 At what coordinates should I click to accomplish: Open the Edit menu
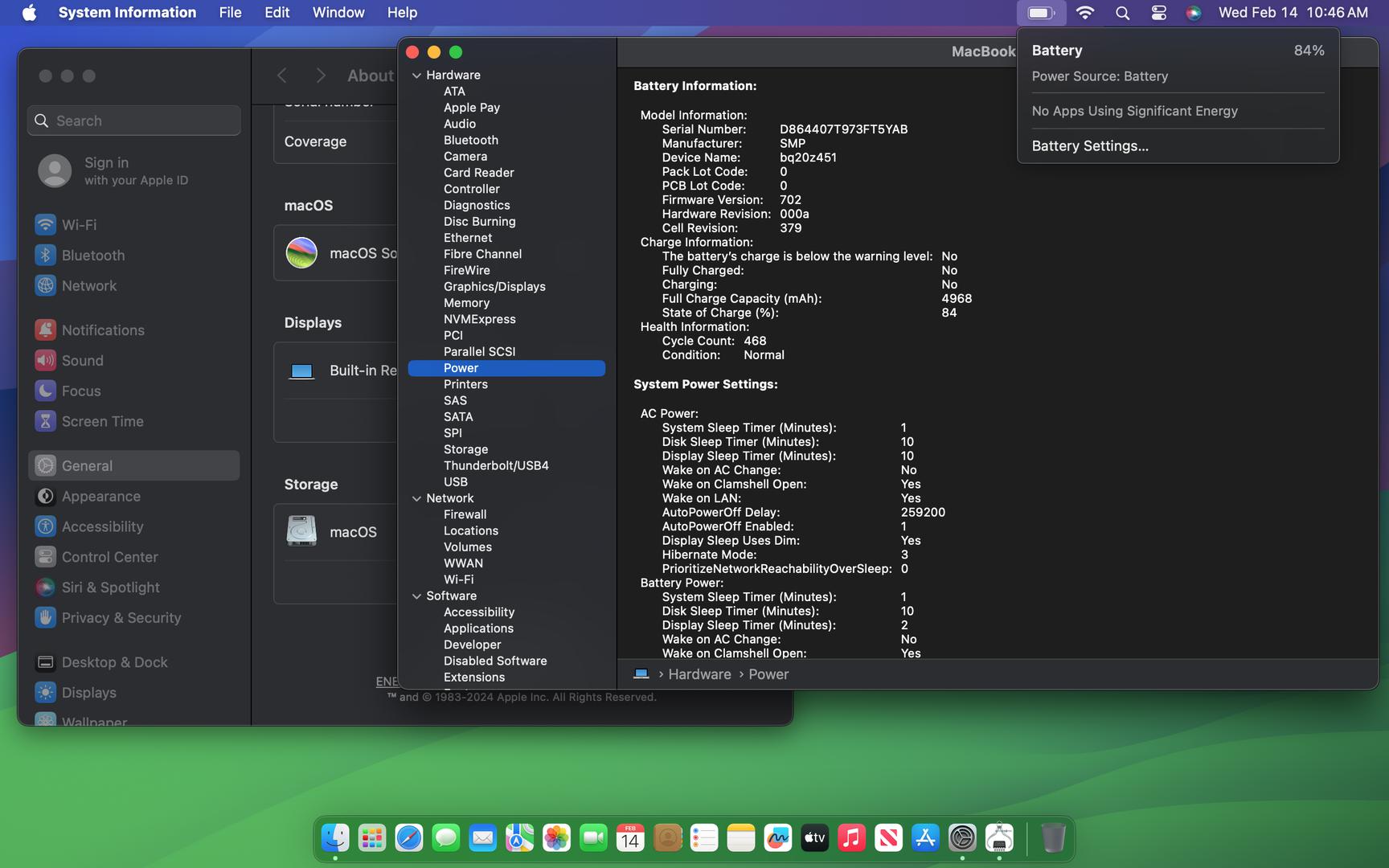(277, 13)
